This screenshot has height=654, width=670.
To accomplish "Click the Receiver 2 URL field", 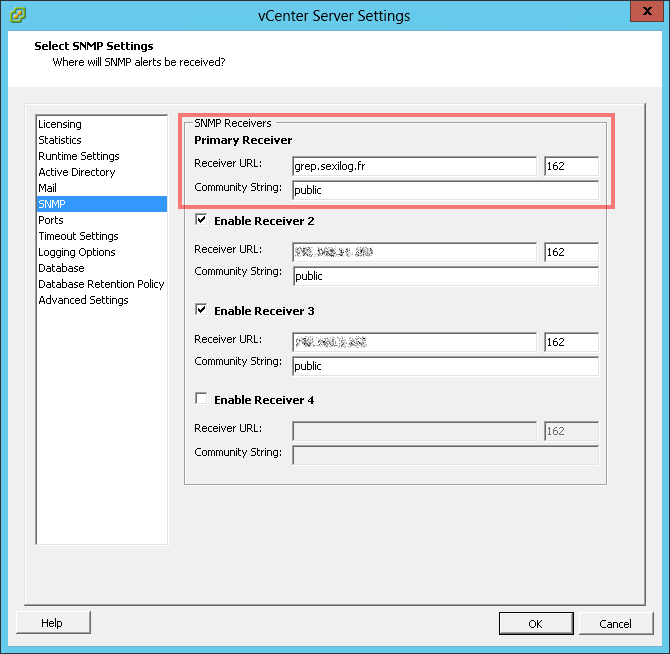I will click(414, 252).
